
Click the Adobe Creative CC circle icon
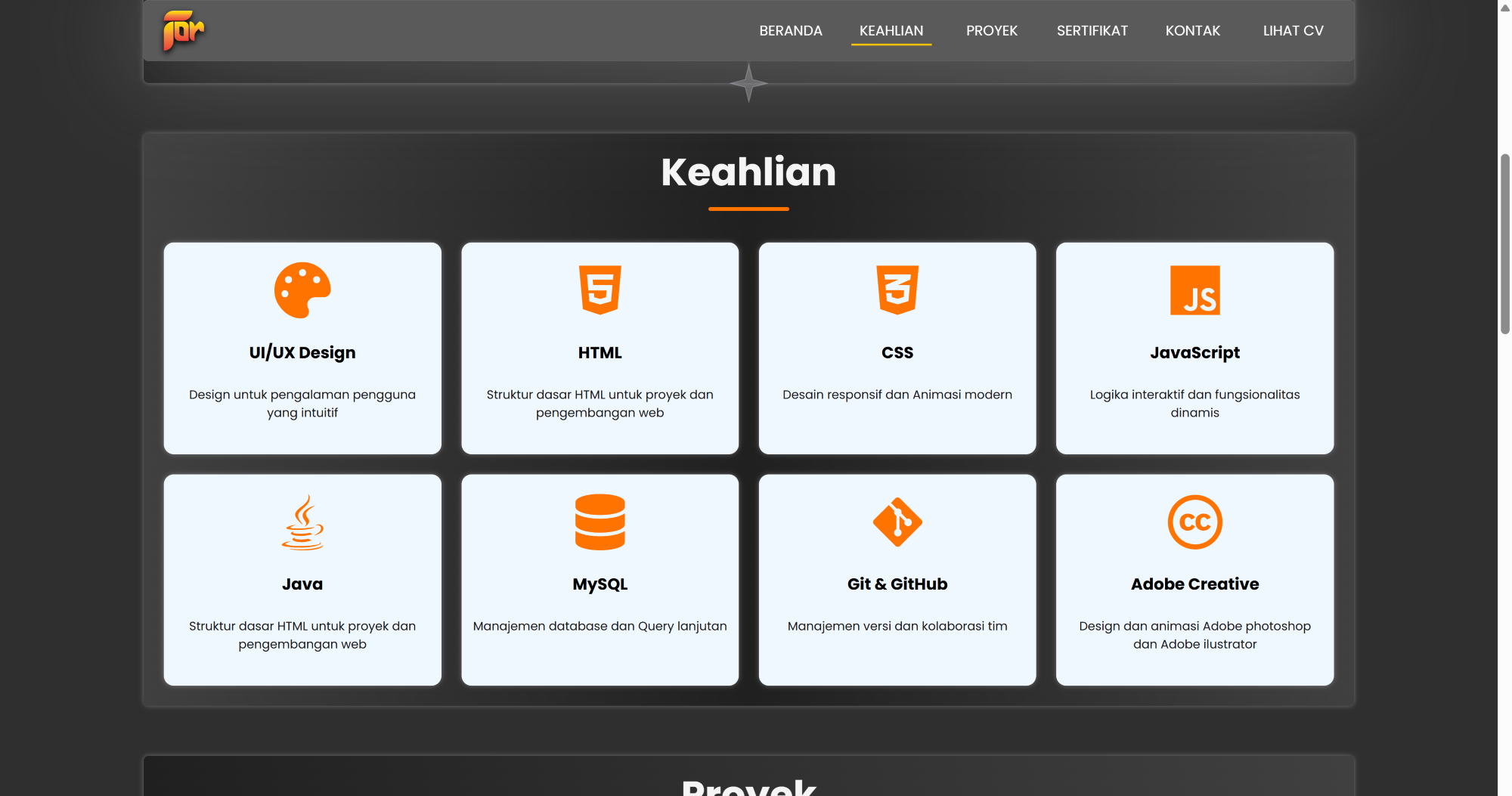pos(1194,522)
